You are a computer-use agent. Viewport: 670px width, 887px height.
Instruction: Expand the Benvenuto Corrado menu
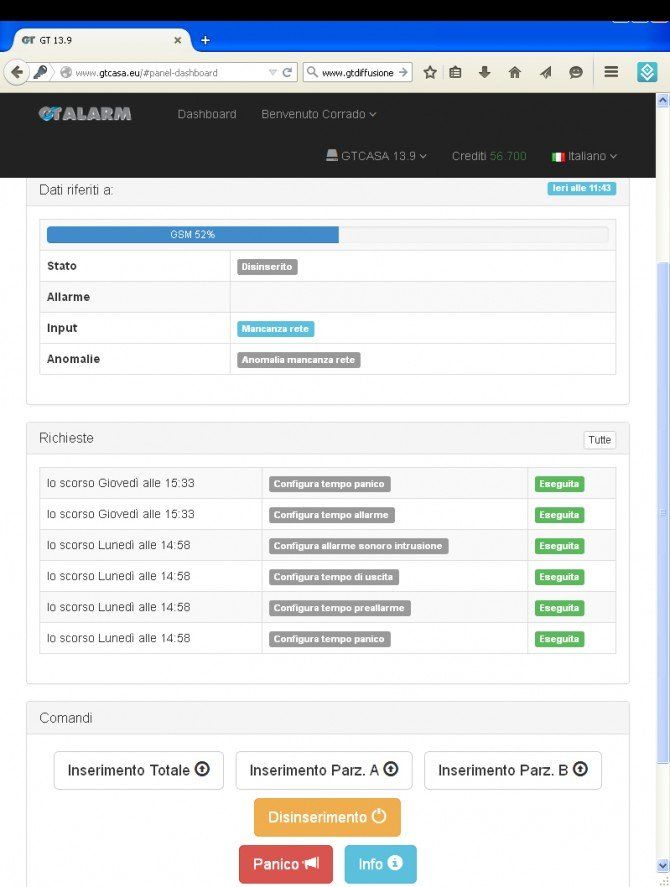[x=319, y=114]
